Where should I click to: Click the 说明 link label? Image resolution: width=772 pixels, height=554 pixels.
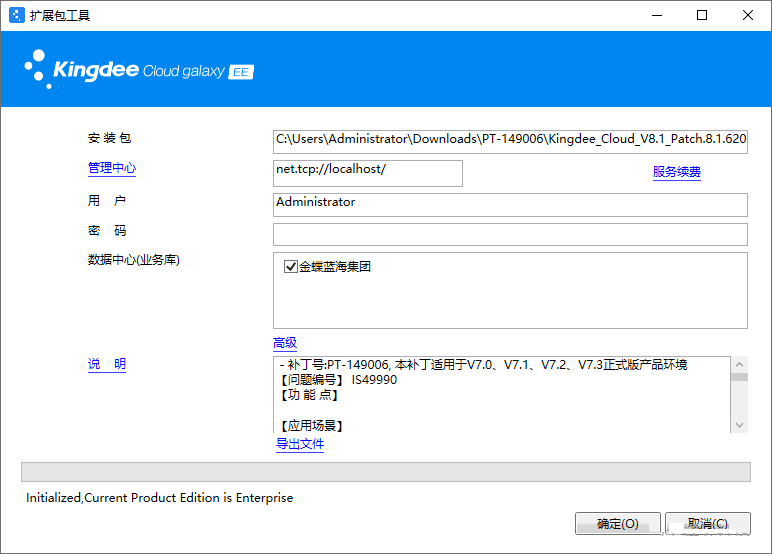click(x=107, y=364)
